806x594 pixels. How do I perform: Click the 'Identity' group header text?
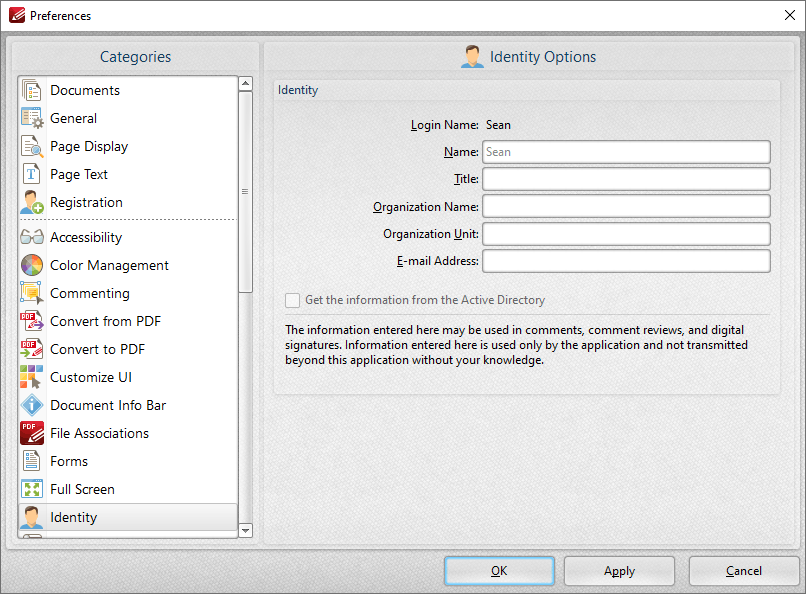coord(298,90)
